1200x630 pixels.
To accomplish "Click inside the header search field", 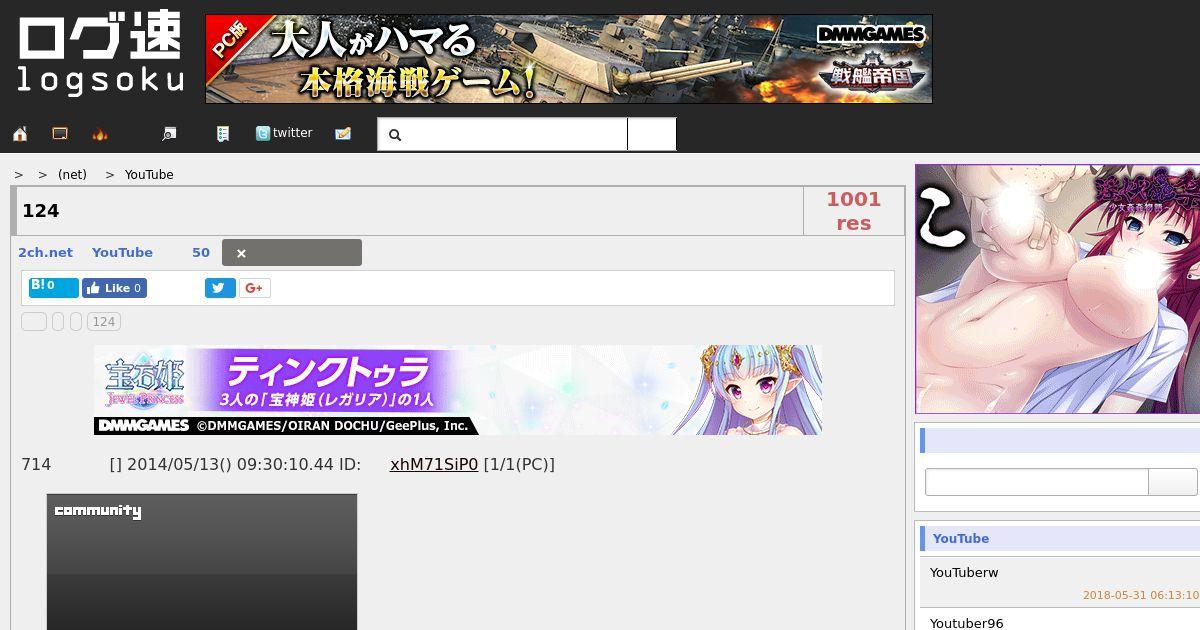I will click(x=502, y=134).
